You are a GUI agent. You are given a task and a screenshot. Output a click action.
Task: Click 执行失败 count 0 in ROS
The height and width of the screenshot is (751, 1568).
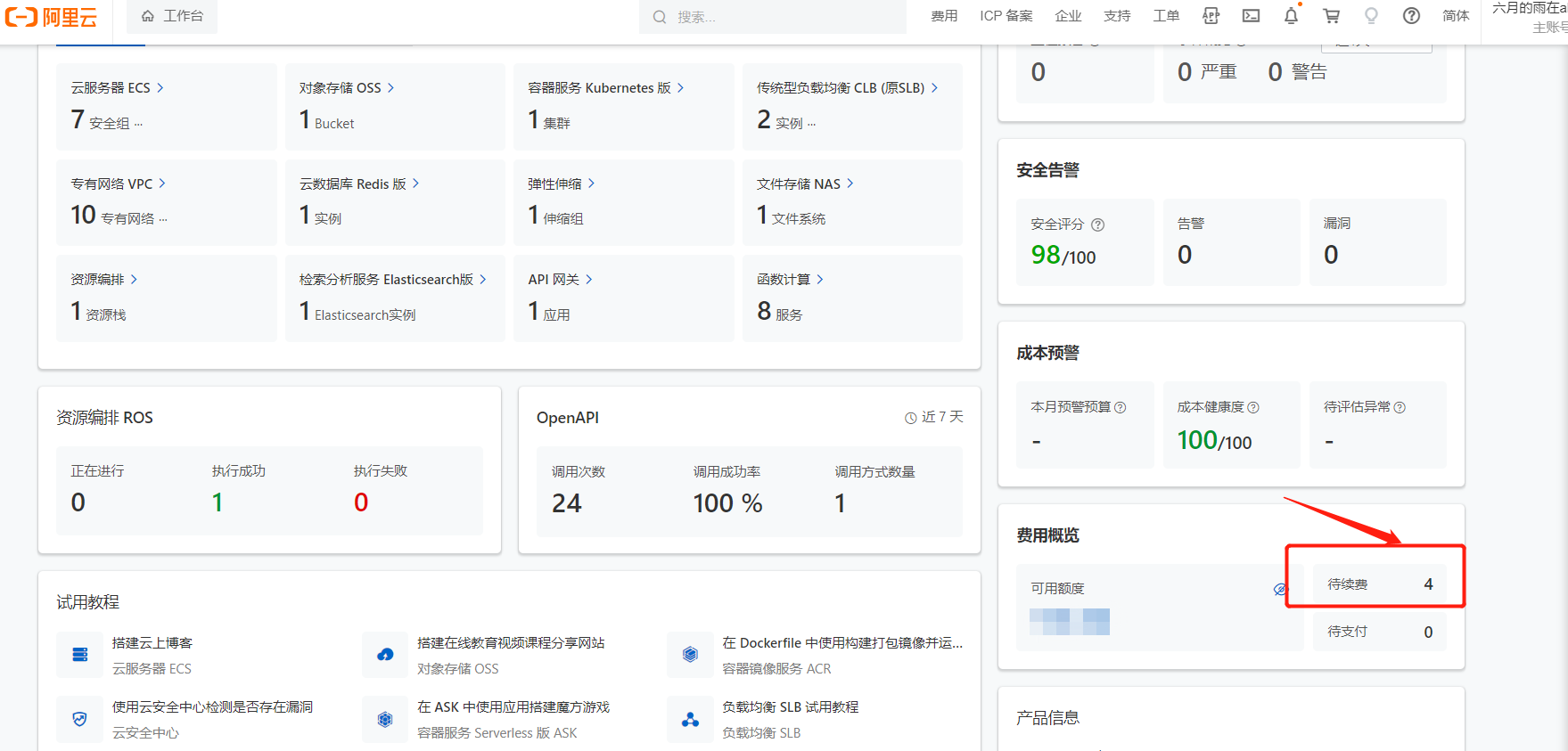pos(361,502)
